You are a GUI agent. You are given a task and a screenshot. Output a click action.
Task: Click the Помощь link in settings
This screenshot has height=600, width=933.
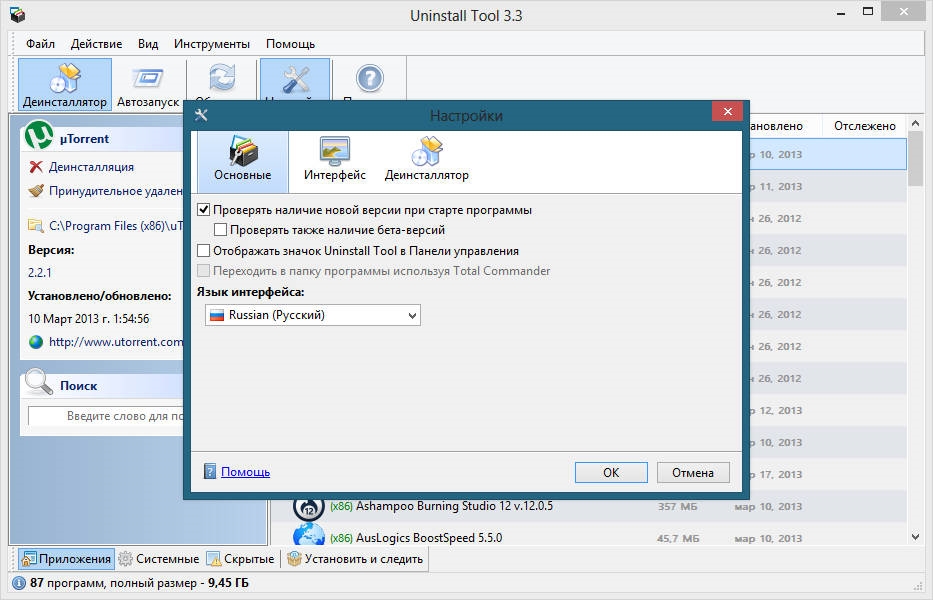[245, 471]
